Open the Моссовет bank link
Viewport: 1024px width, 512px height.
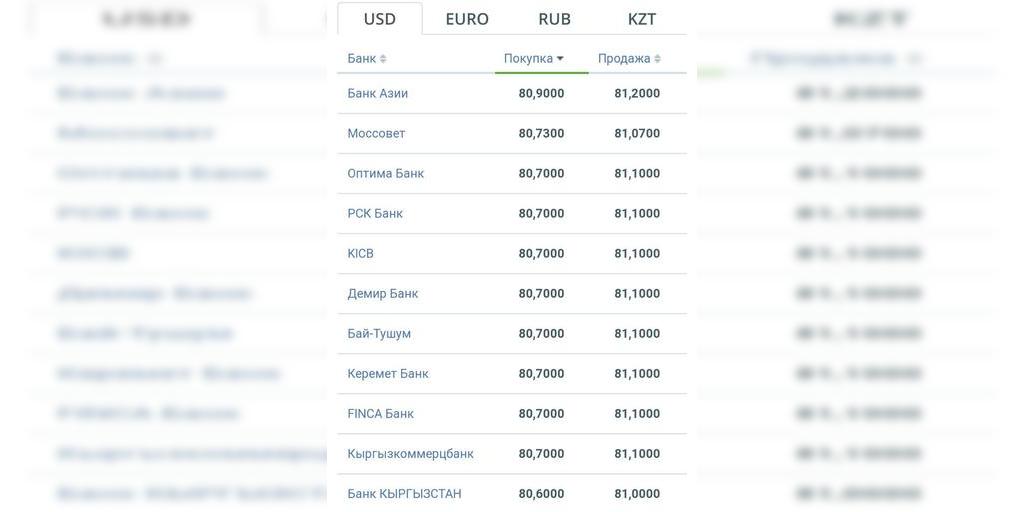coord(376,133)
